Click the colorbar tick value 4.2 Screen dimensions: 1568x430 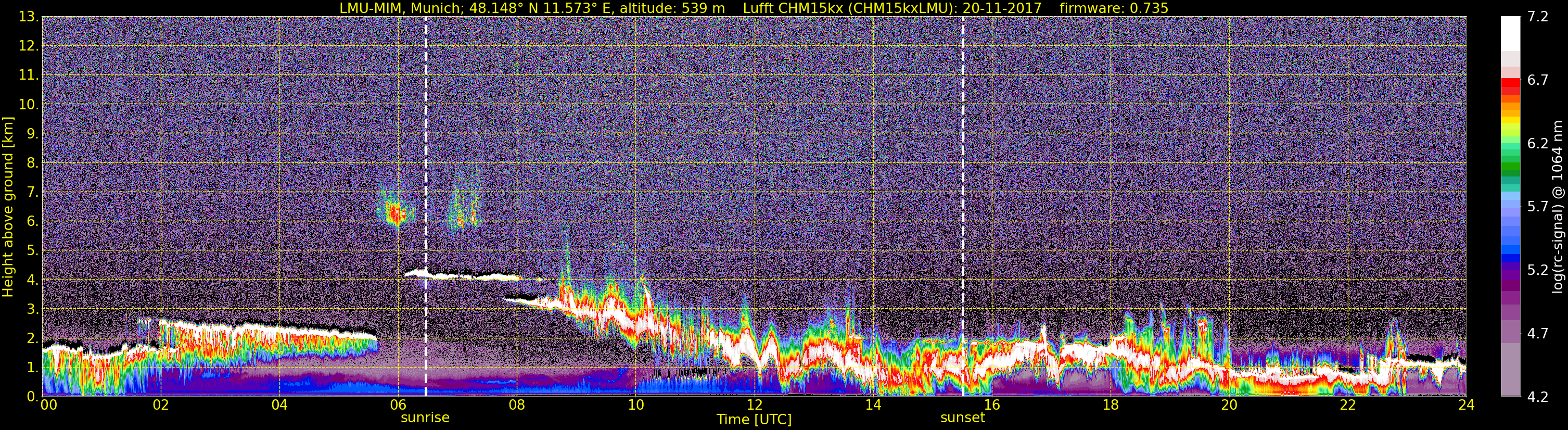1538,397
